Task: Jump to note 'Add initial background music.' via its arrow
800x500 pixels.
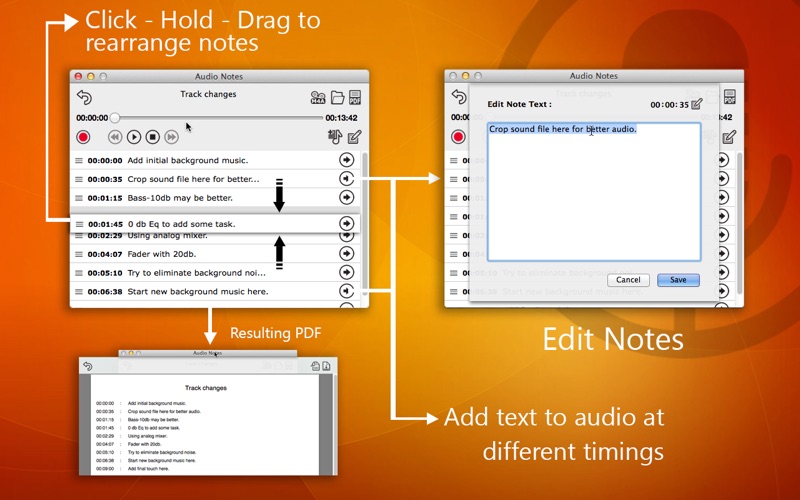Action: [x=346, y=160]
